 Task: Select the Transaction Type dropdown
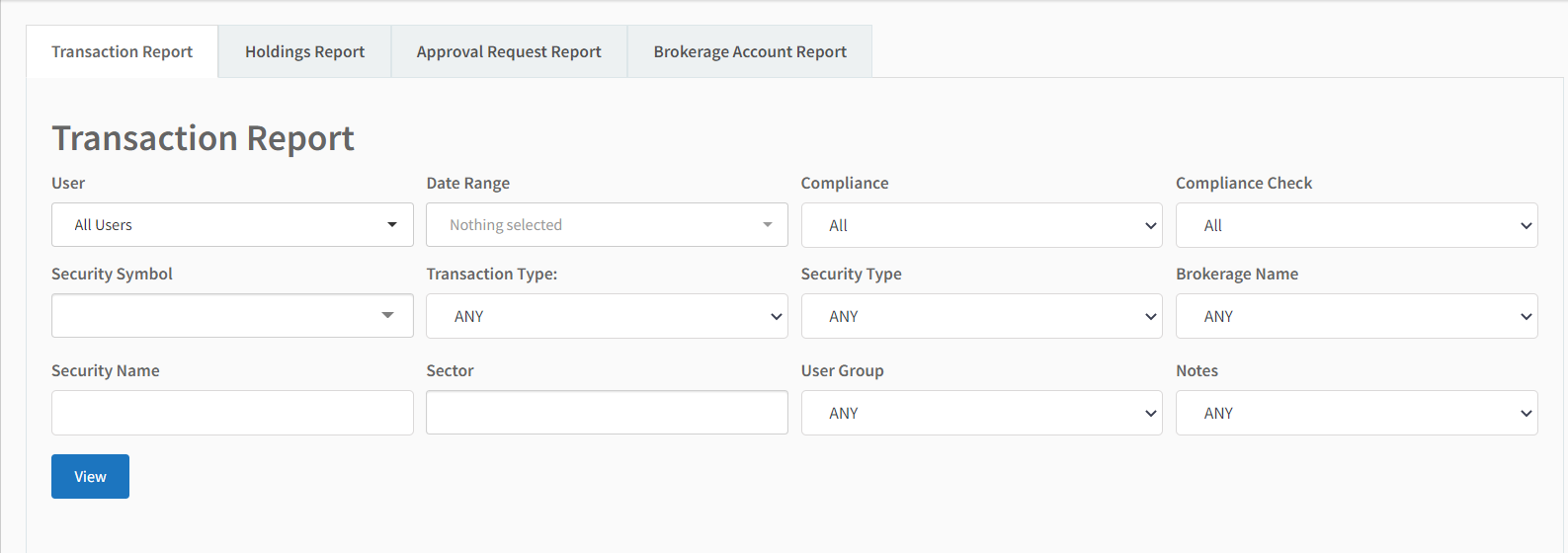click(x=607, y=316)
